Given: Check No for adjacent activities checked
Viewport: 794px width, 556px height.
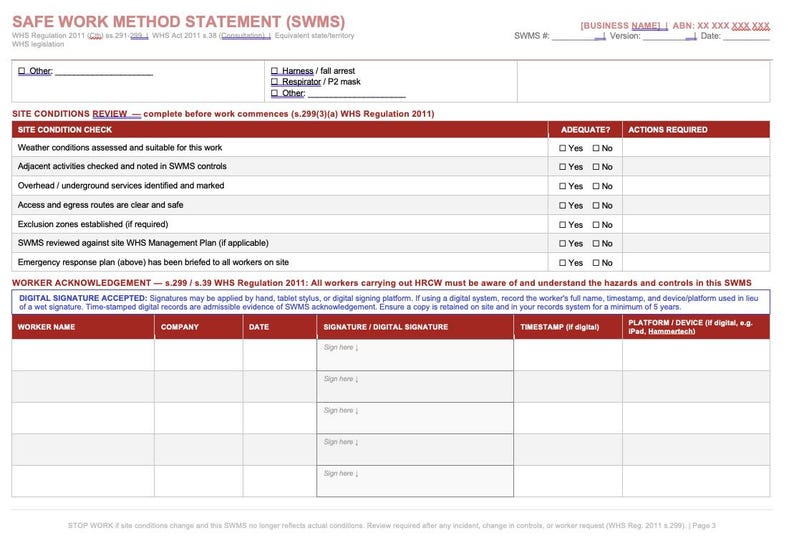Looking at the screenshot, I should pyautogui.click(x=596, y=167).
